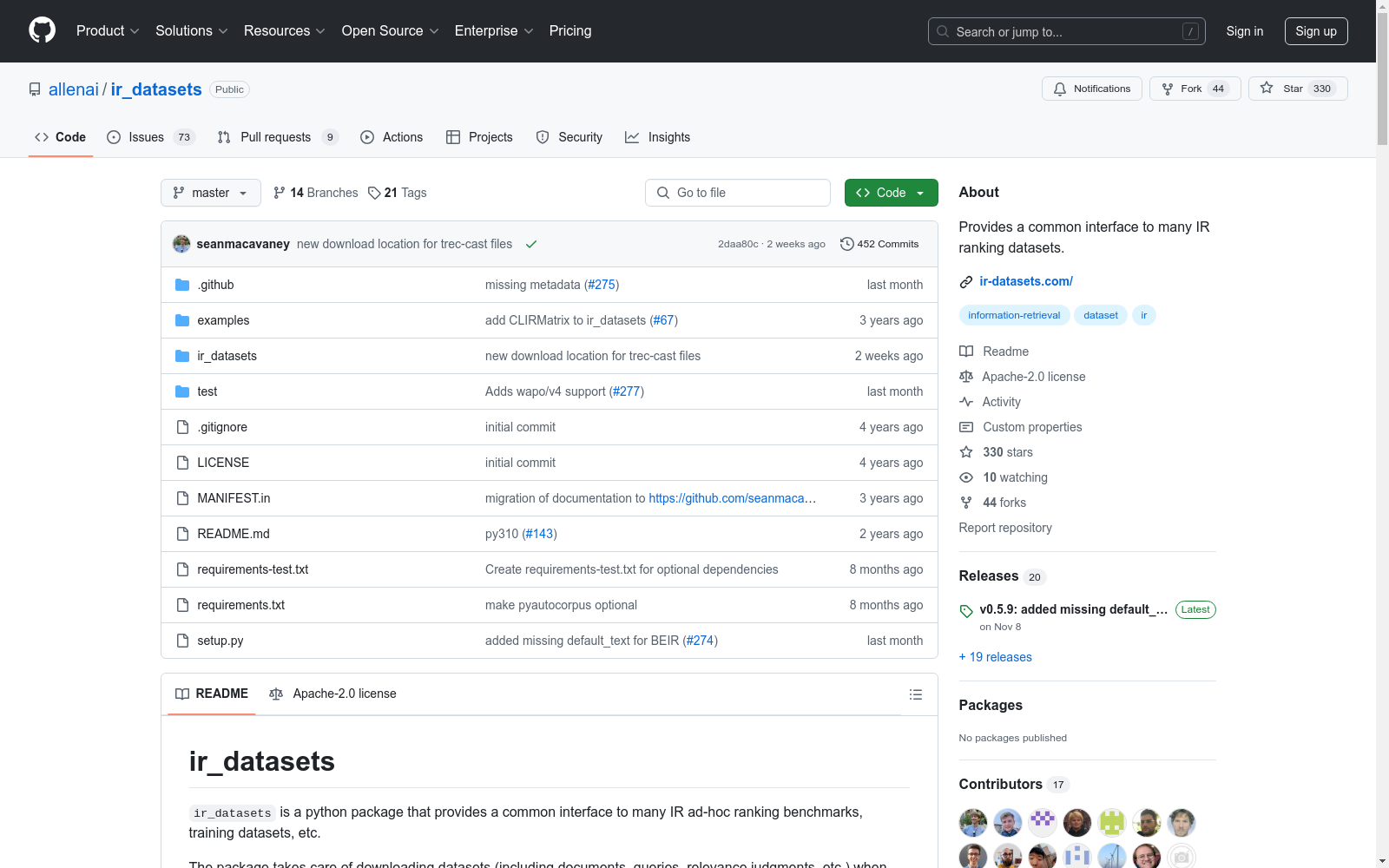Click the Sign up button
1389x868 pixels.
(1316, 31)
